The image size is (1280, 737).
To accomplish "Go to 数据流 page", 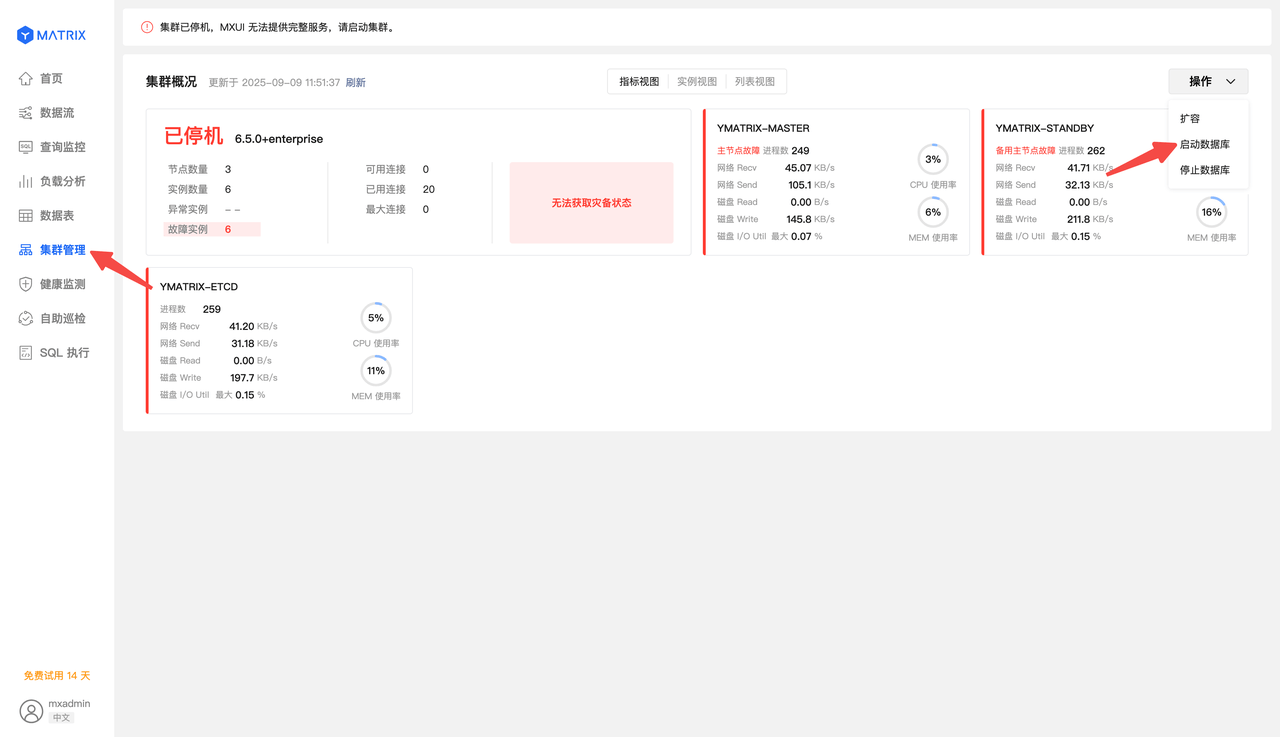I will click(x=57, y=113).
